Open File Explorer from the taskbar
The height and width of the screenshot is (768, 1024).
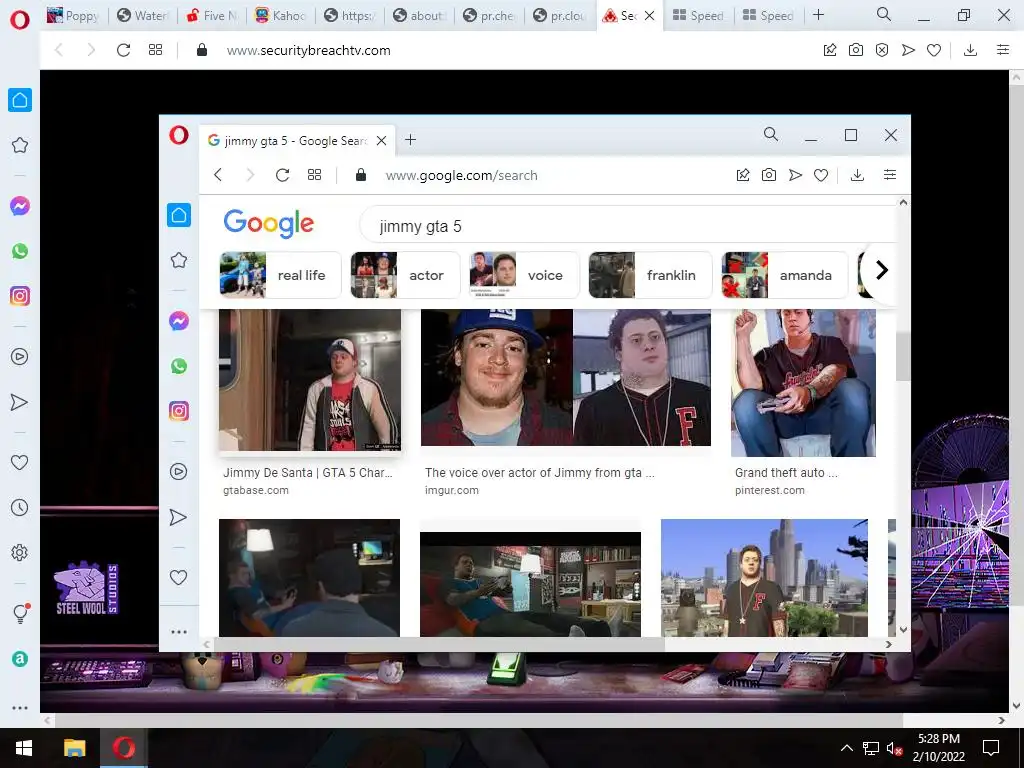(74, 748)
